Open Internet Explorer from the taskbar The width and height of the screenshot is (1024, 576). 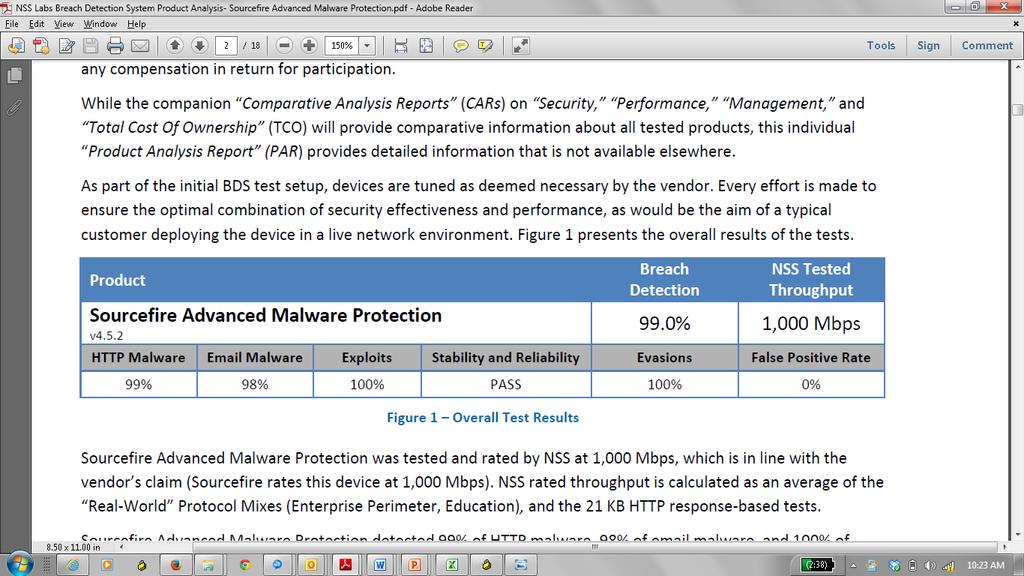click(72, 565)
